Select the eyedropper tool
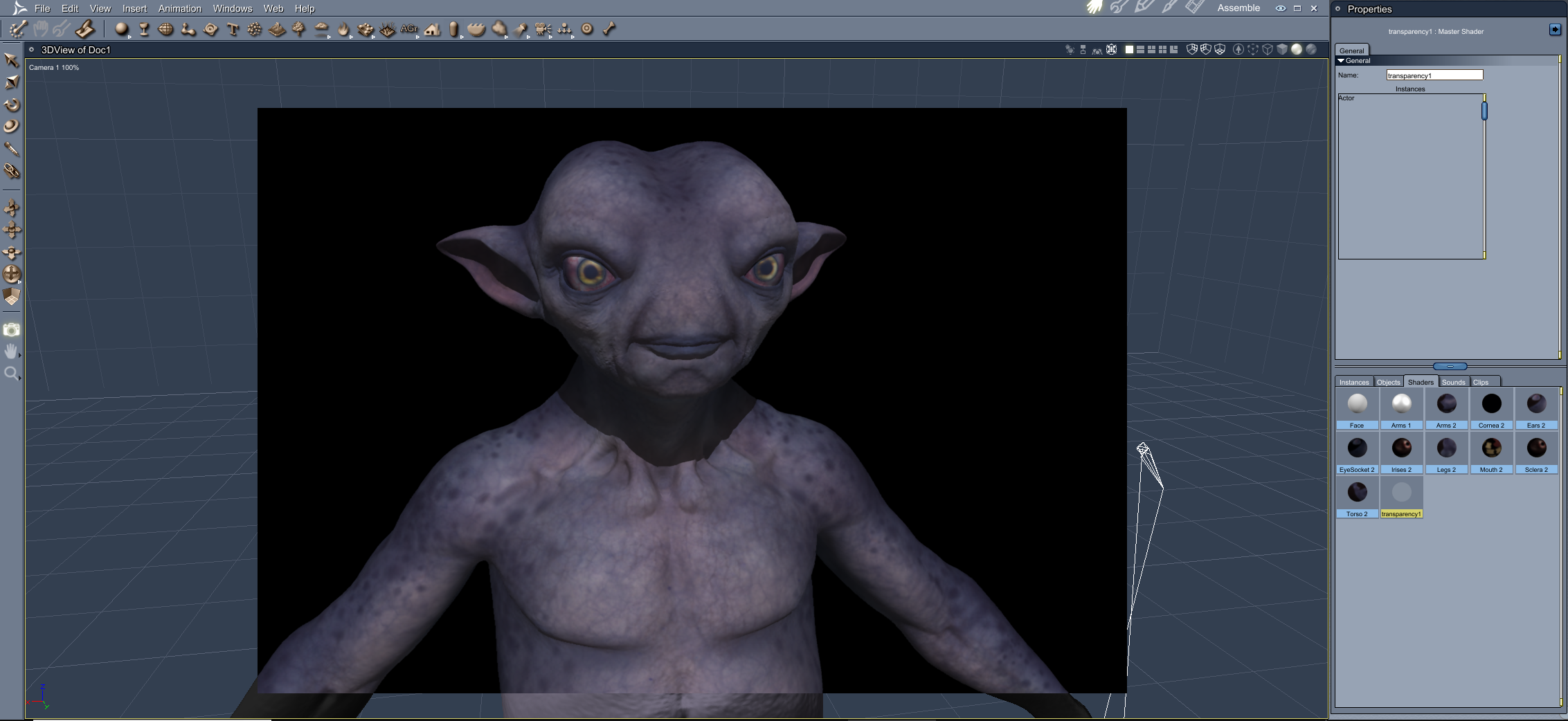 (11, 149)
